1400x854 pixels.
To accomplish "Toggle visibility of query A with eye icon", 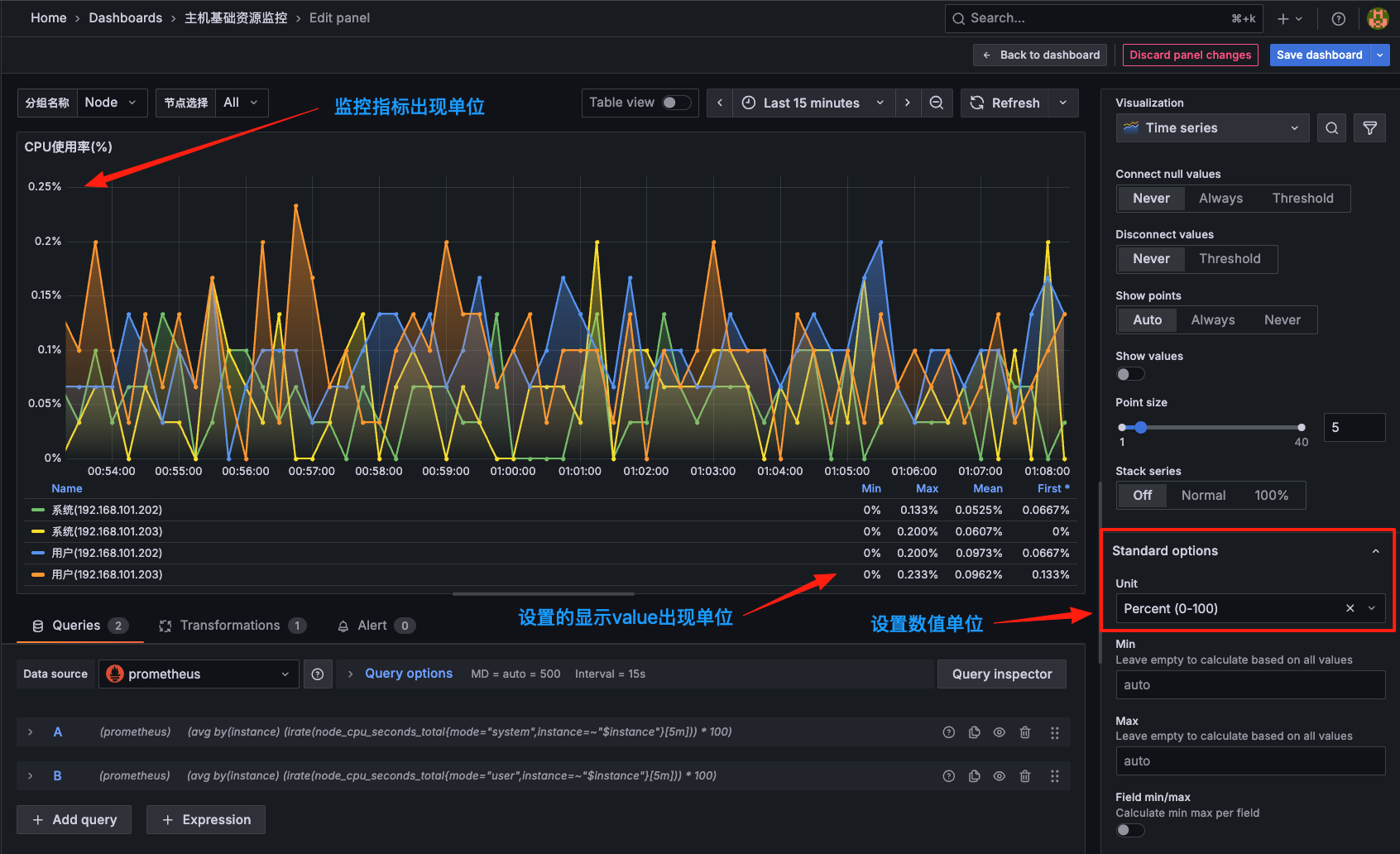I will (999, 732).
